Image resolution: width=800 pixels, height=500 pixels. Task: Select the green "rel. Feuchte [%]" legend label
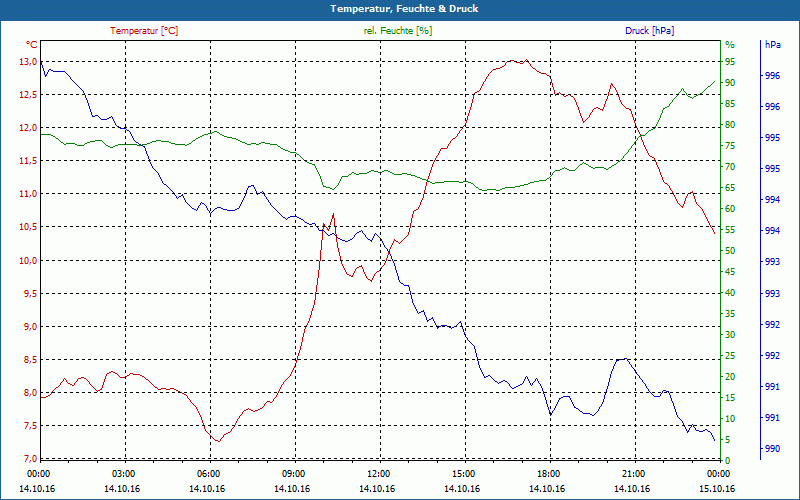397,31
